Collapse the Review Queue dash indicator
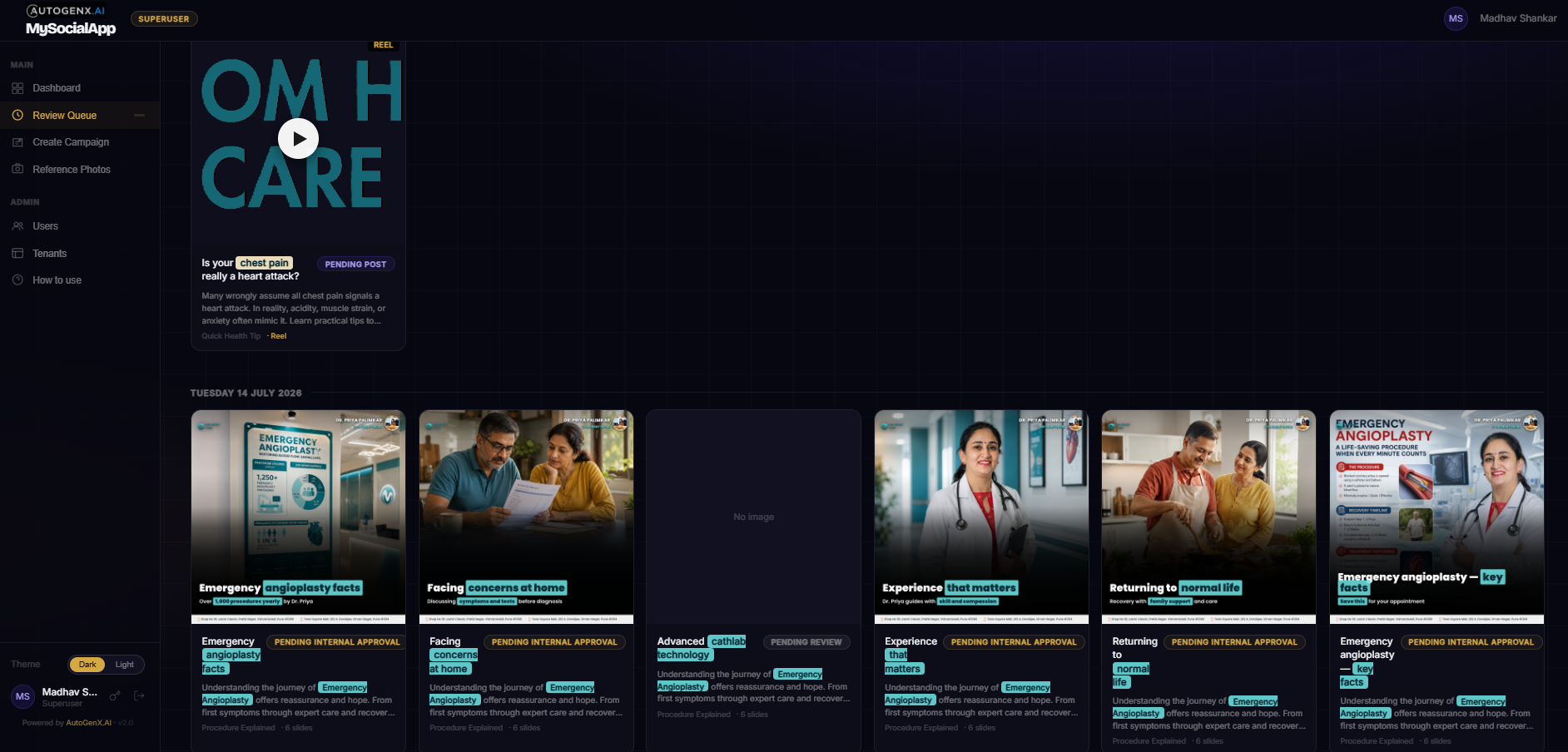This screenshot has width=1568, height=752. pyautogui.click(x=139, y=116)
